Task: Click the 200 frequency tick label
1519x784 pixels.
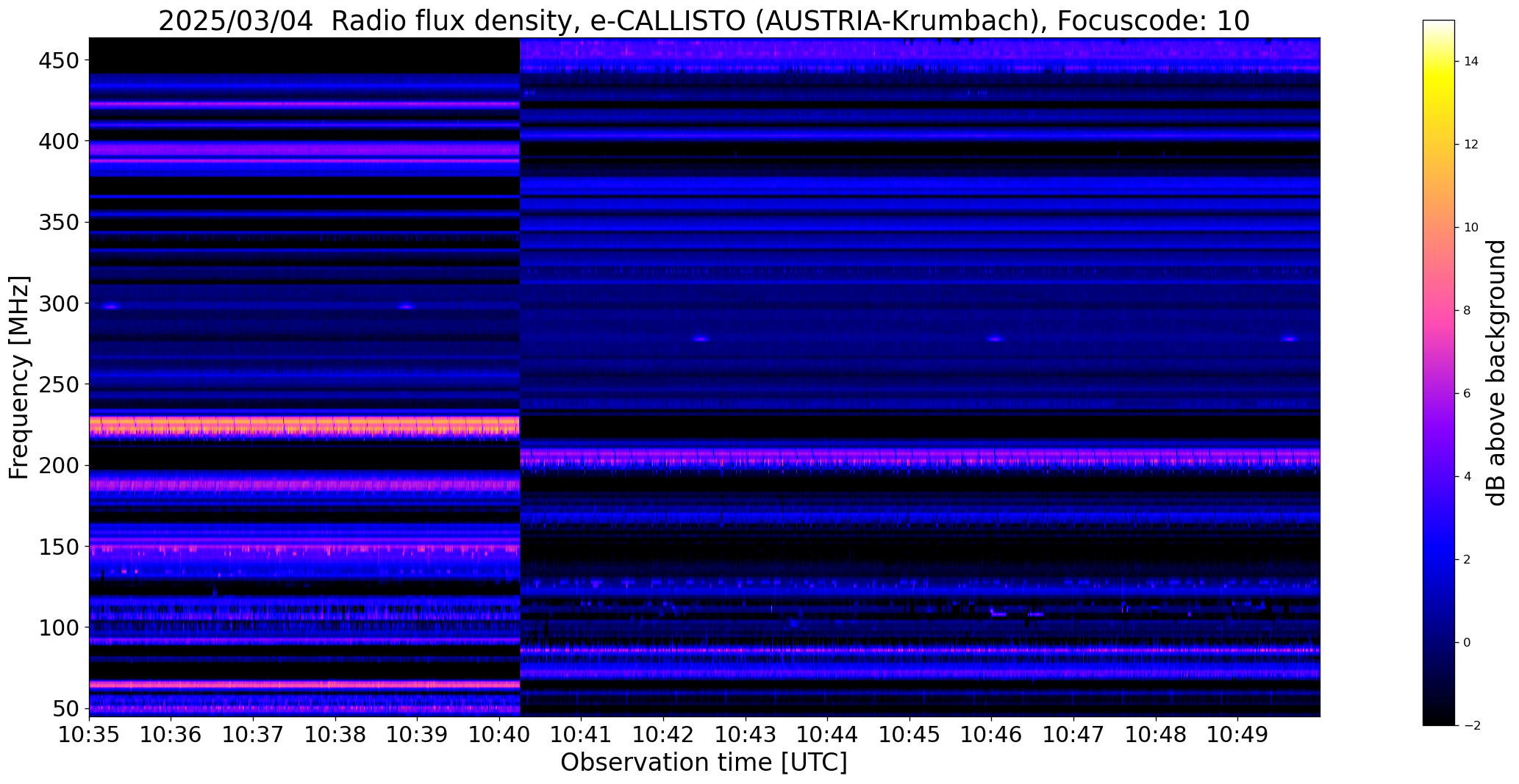Action: point(60,466)
